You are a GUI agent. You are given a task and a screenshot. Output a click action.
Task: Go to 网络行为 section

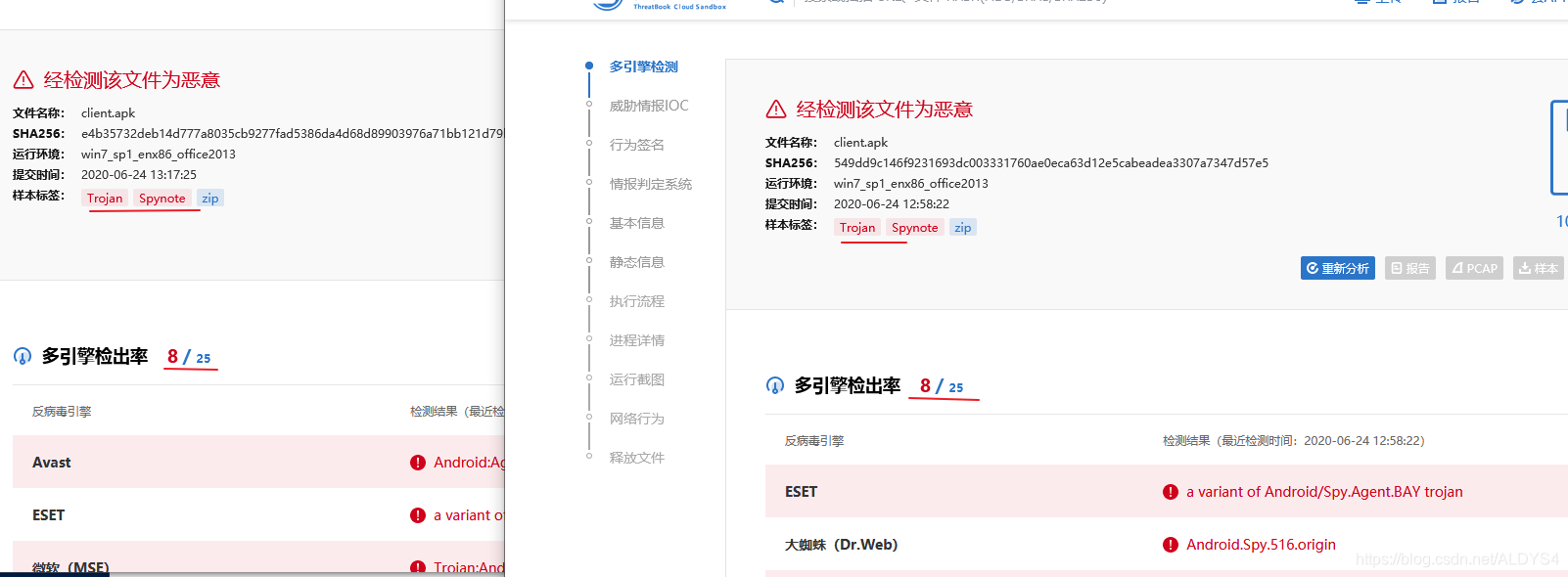(637, 419)
